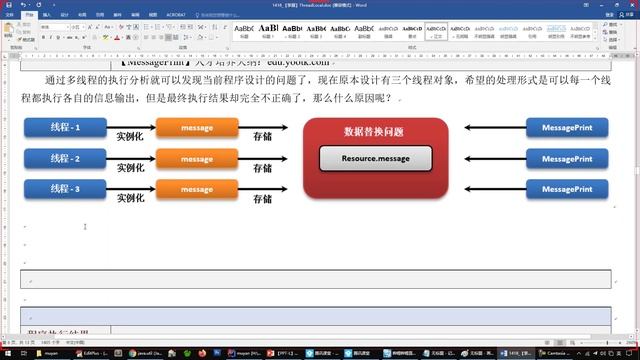Undo the last action

pyautogui.click(x=23, y=5)
